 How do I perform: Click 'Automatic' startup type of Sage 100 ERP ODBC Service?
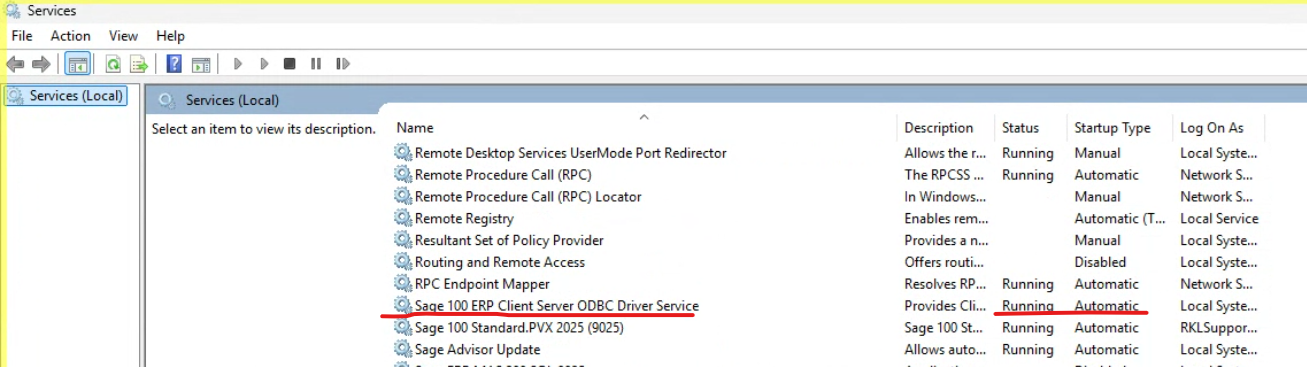click(x=1107, y=306)
